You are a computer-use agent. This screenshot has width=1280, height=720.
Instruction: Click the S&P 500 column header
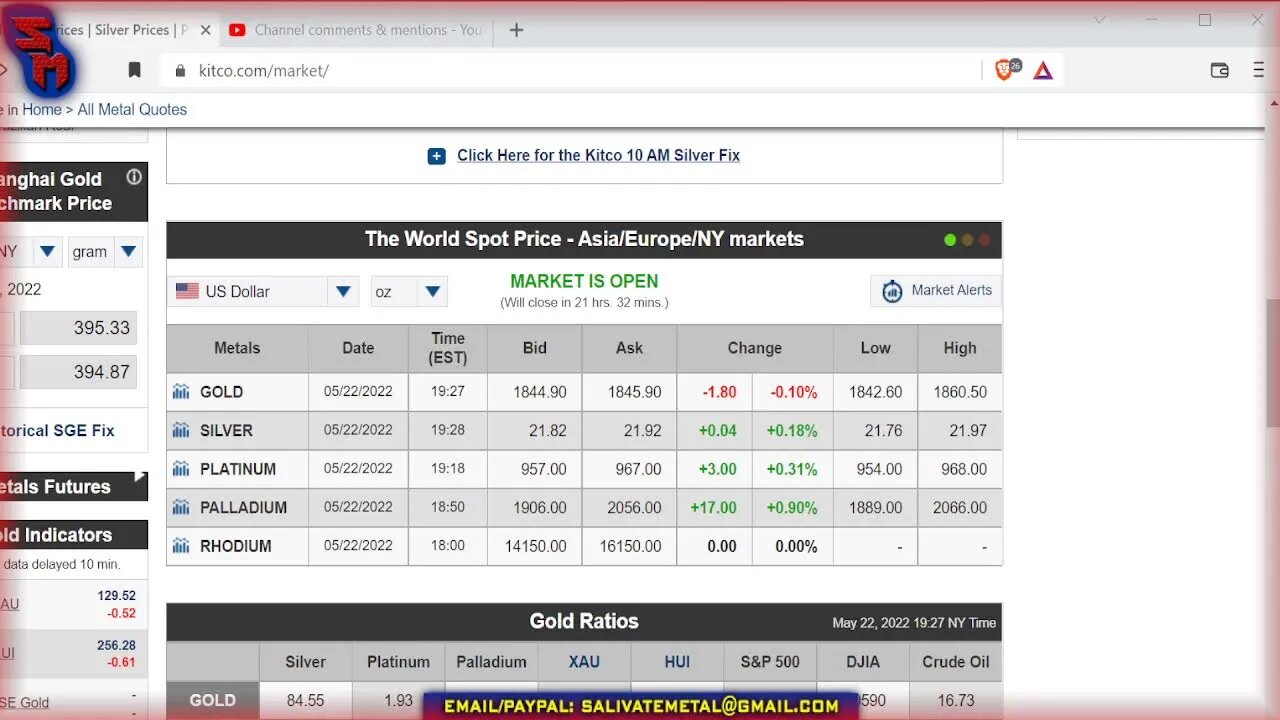(770, 662)
